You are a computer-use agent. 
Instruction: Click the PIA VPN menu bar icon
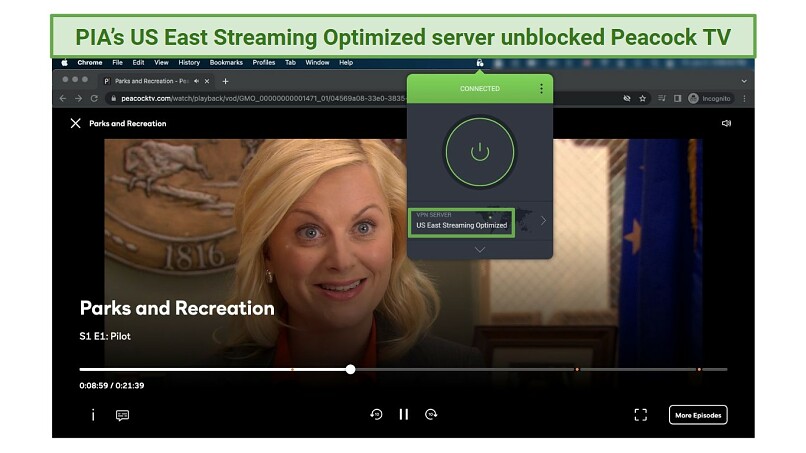(x=480, y=63)
